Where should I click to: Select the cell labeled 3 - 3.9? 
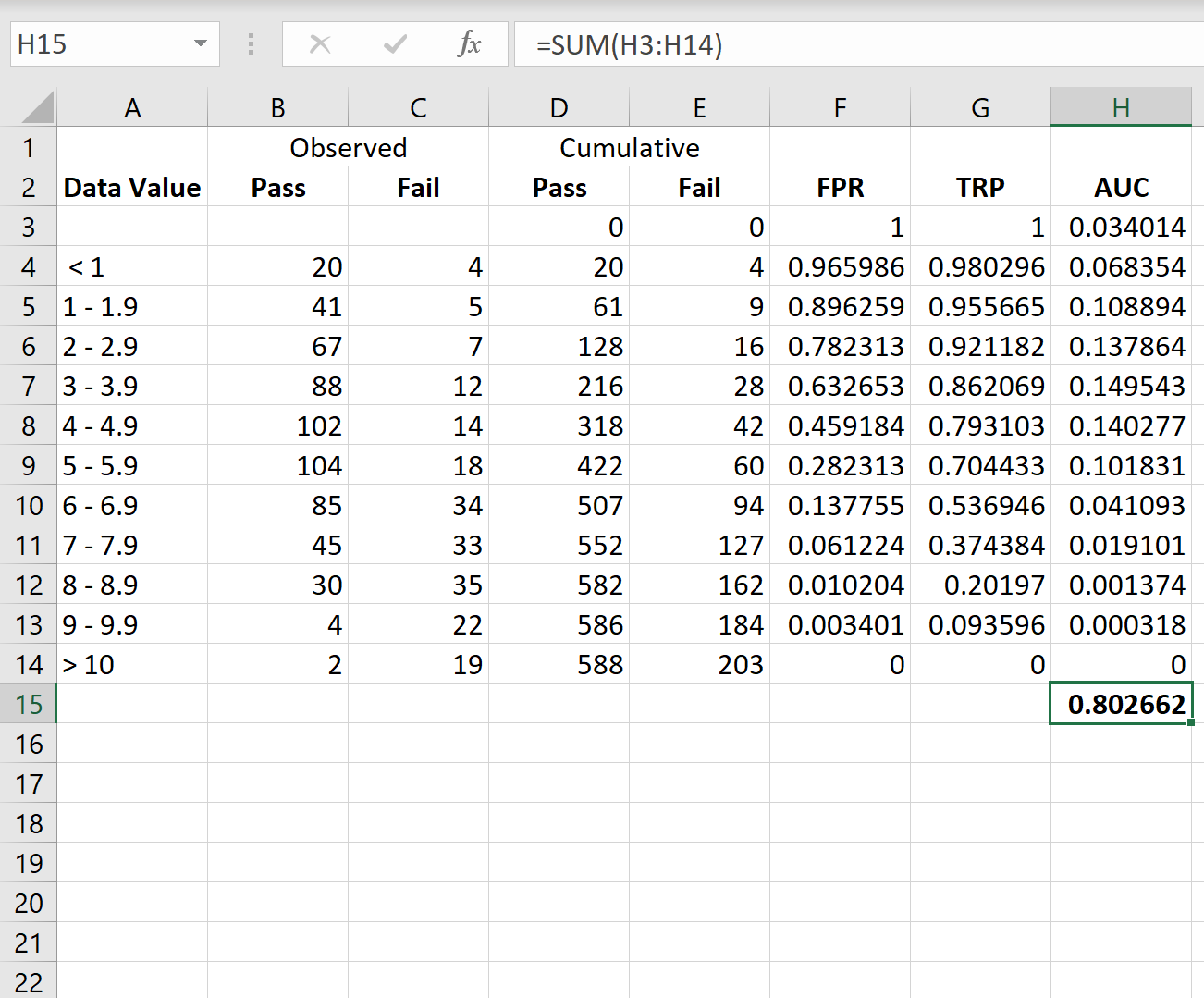(x=132, y=386)
